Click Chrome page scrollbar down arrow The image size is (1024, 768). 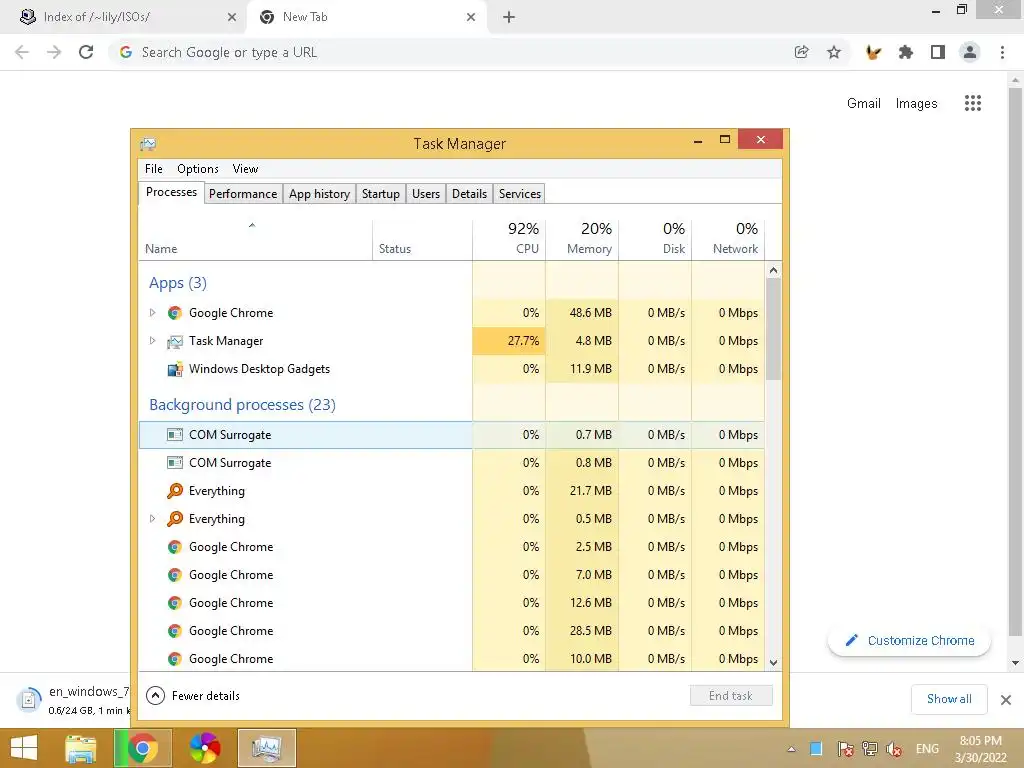tap(1015, 663)
